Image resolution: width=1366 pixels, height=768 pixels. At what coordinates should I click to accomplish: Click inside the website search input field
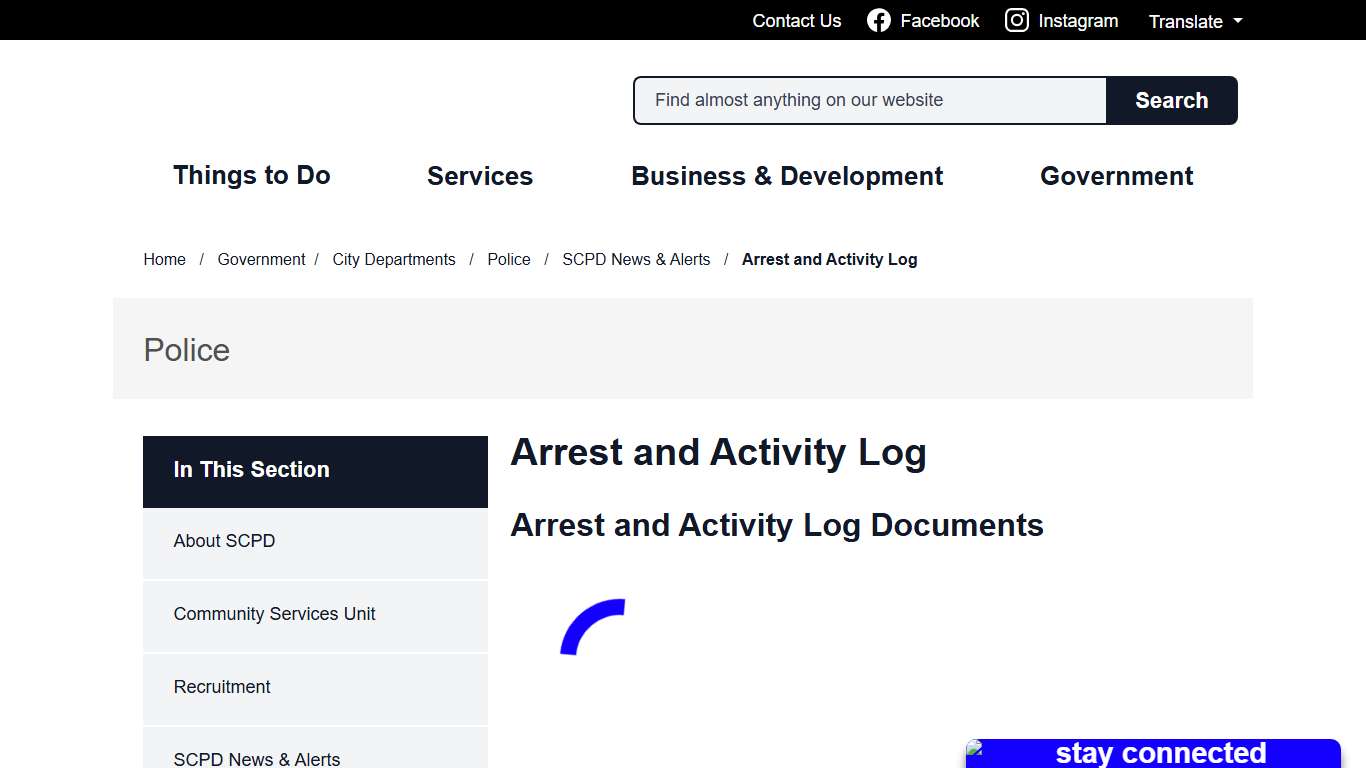[x=868, y=100]
